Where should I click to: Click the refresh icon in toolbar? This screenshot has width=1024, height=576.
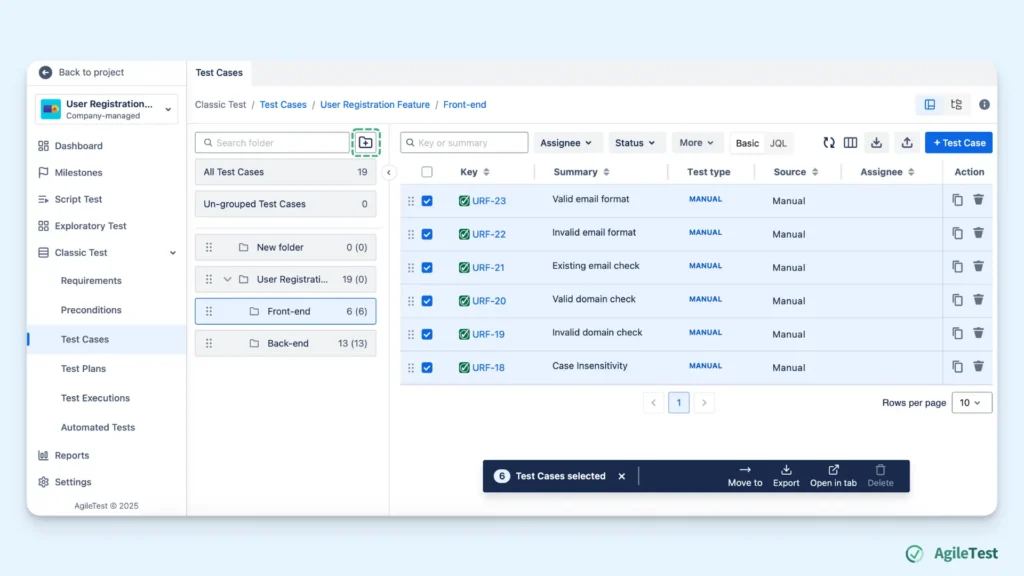[829, 142]
